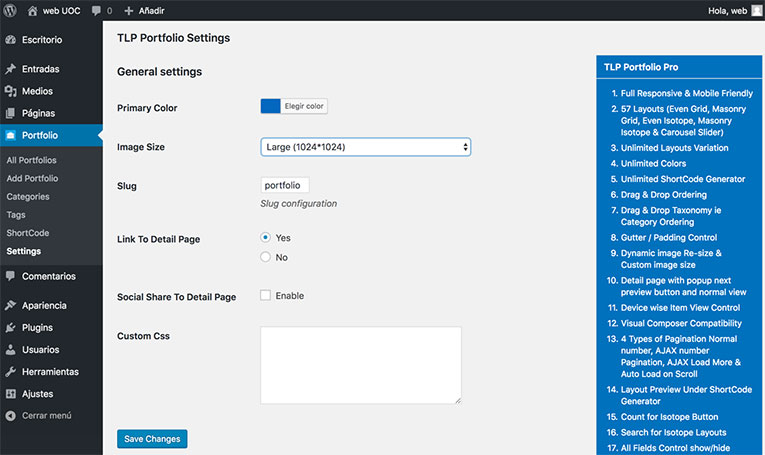Click 'Unlimited ShortCode Generator' list item
765x455 pixels.
683,179
